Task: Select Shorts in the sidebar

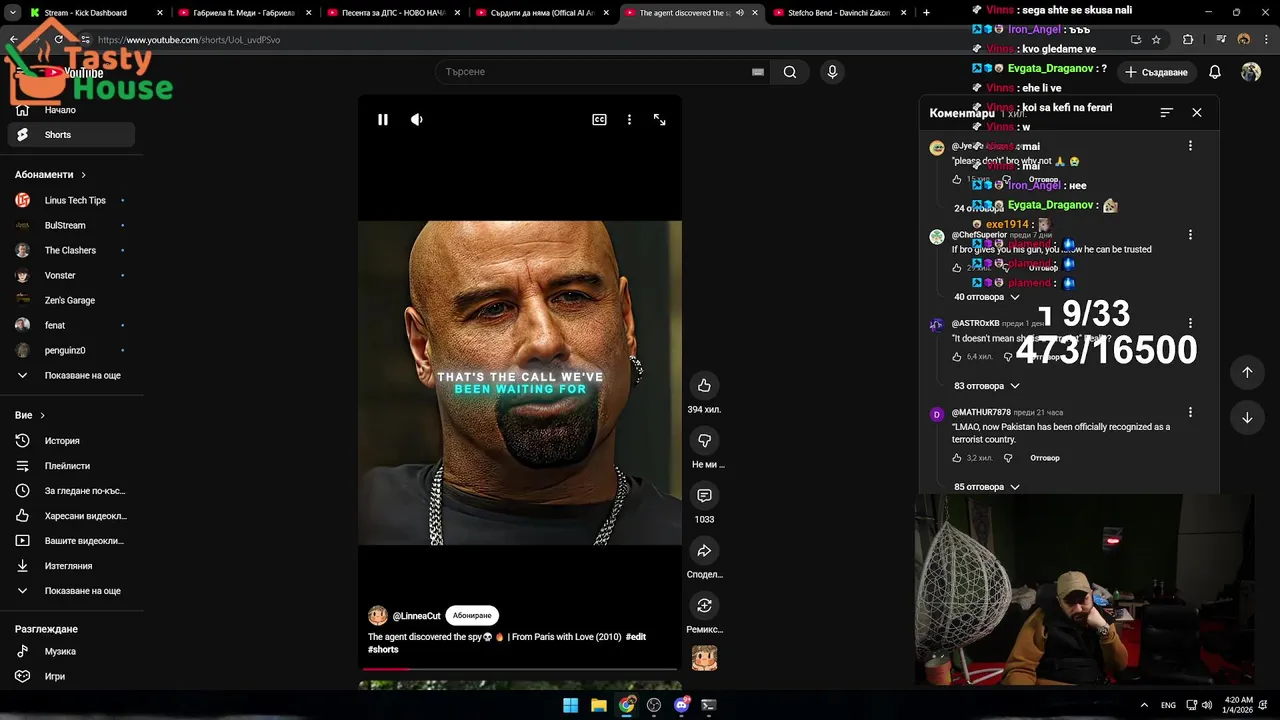Action: (70, 135)
